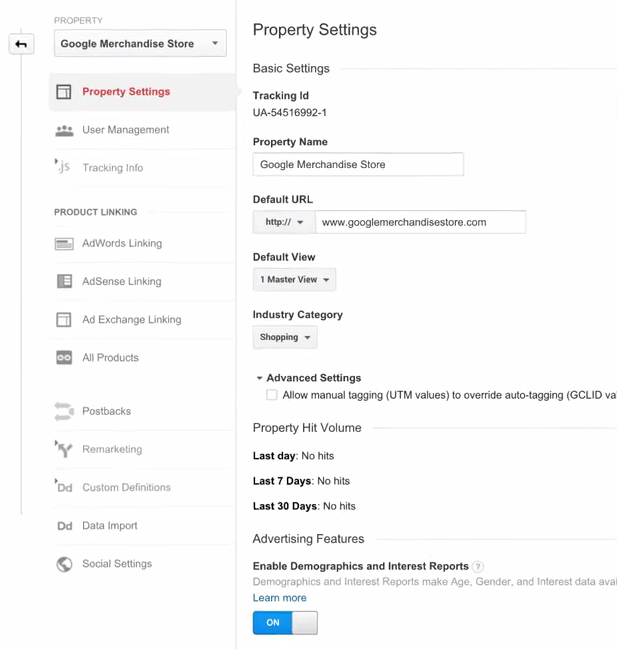Select the 1 Master View default view button

(x=294, y=280)
